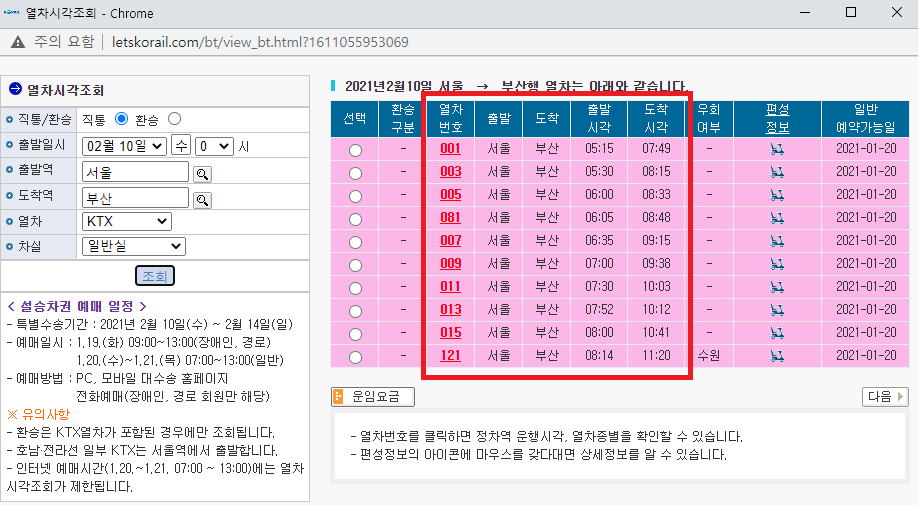Click the 열차시각조회 panel title
920x506 pixels.
click(65, 90)
